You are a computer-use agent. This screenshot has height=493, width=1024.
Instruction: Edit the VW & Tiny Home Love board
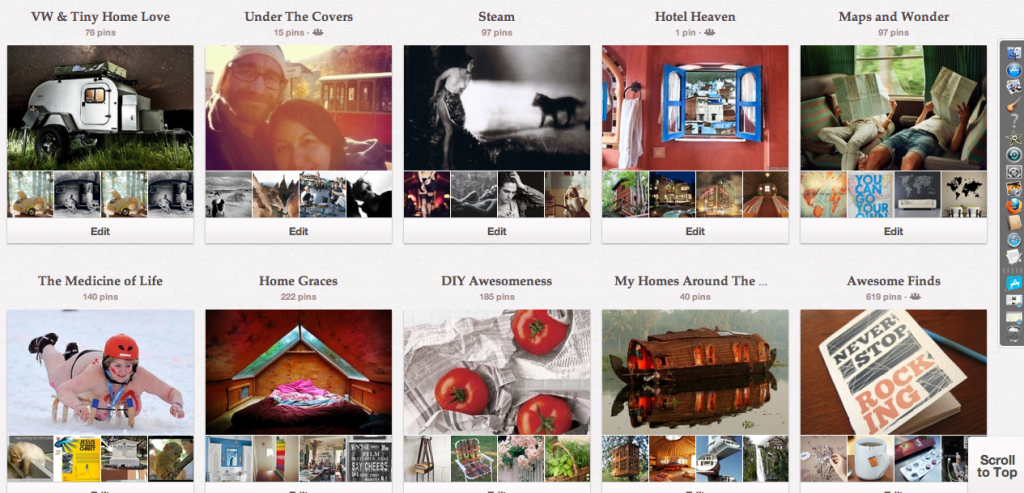(x=100, y=231)
